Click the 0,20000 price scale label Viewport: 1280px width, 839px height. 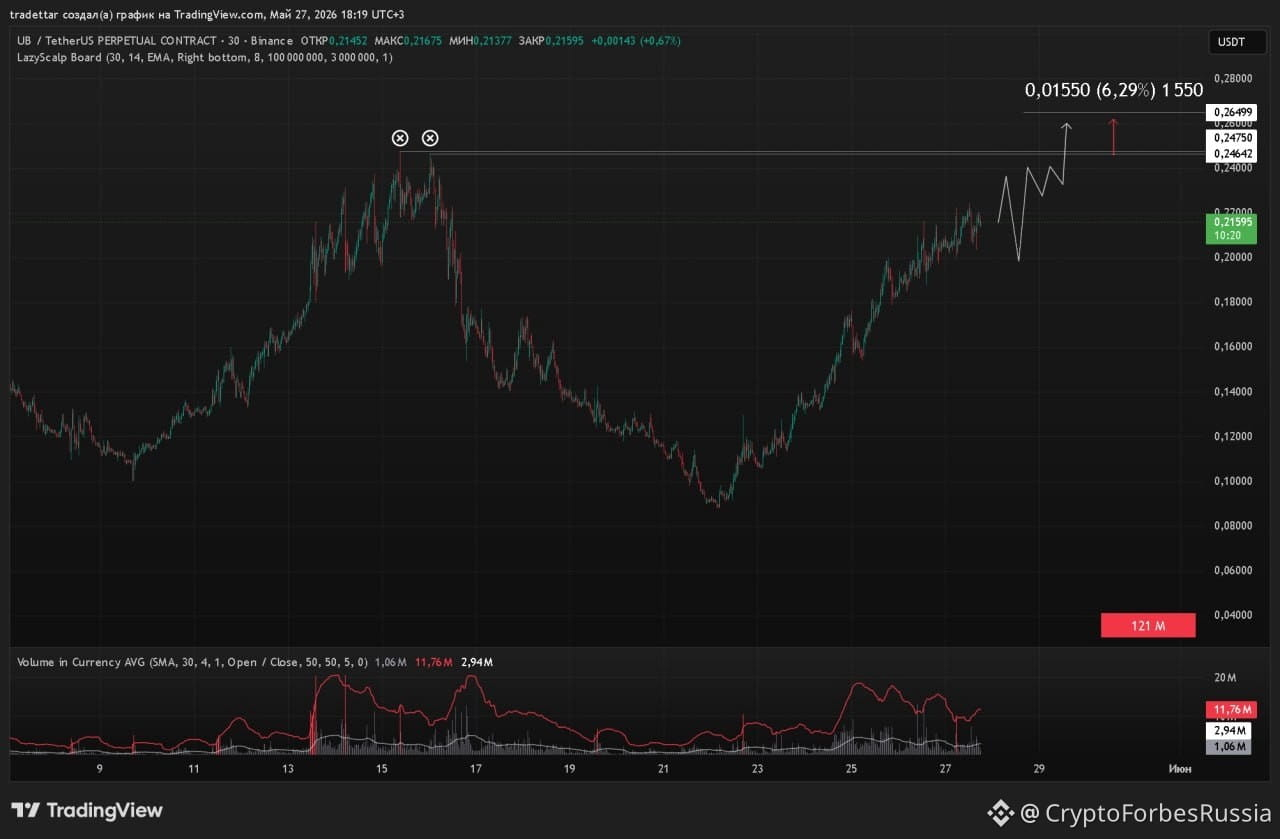pyautogui.click(x=1233, y=257)
